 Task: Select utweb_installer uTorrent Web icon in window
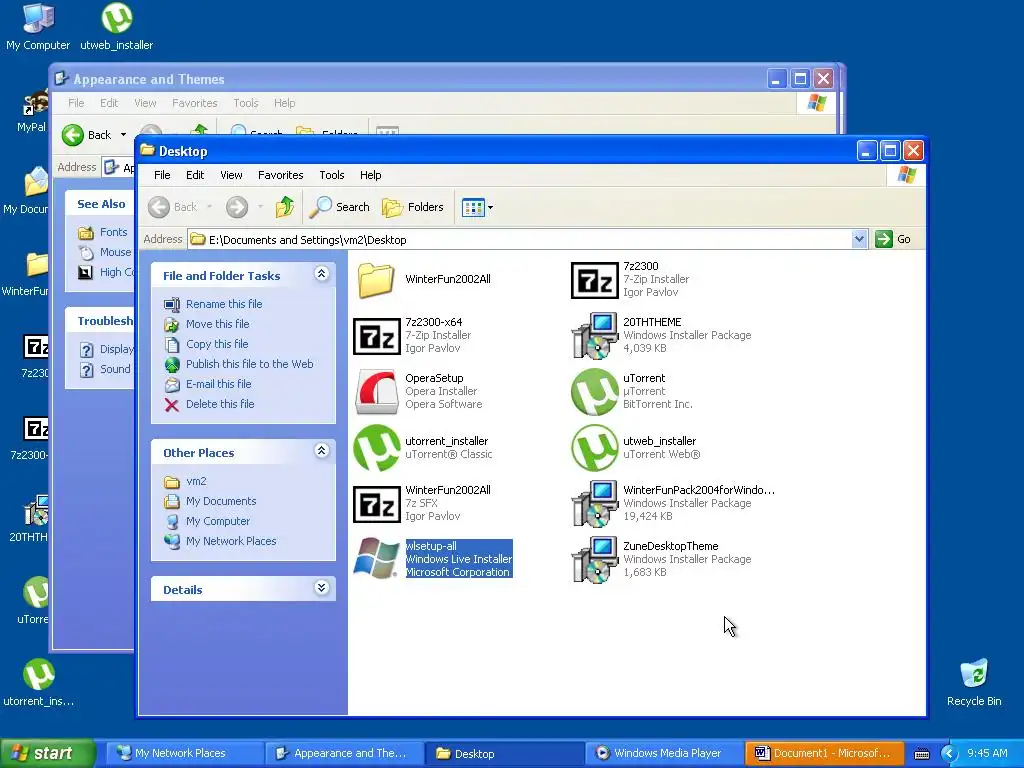click(x=594, y=448)
